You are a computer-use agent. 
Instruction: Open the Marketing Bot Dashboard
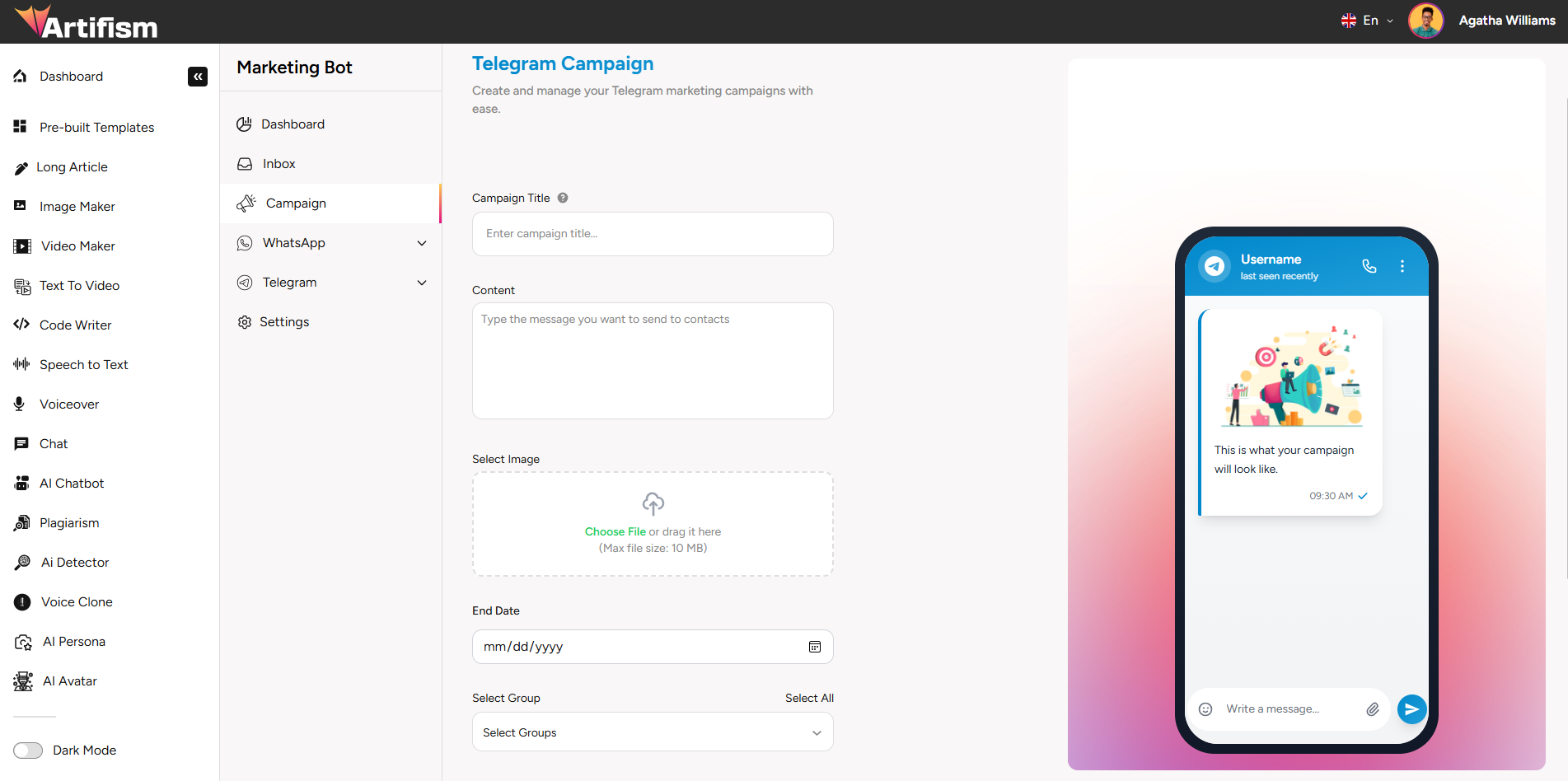pyautogui.click(x=293, y=124)
